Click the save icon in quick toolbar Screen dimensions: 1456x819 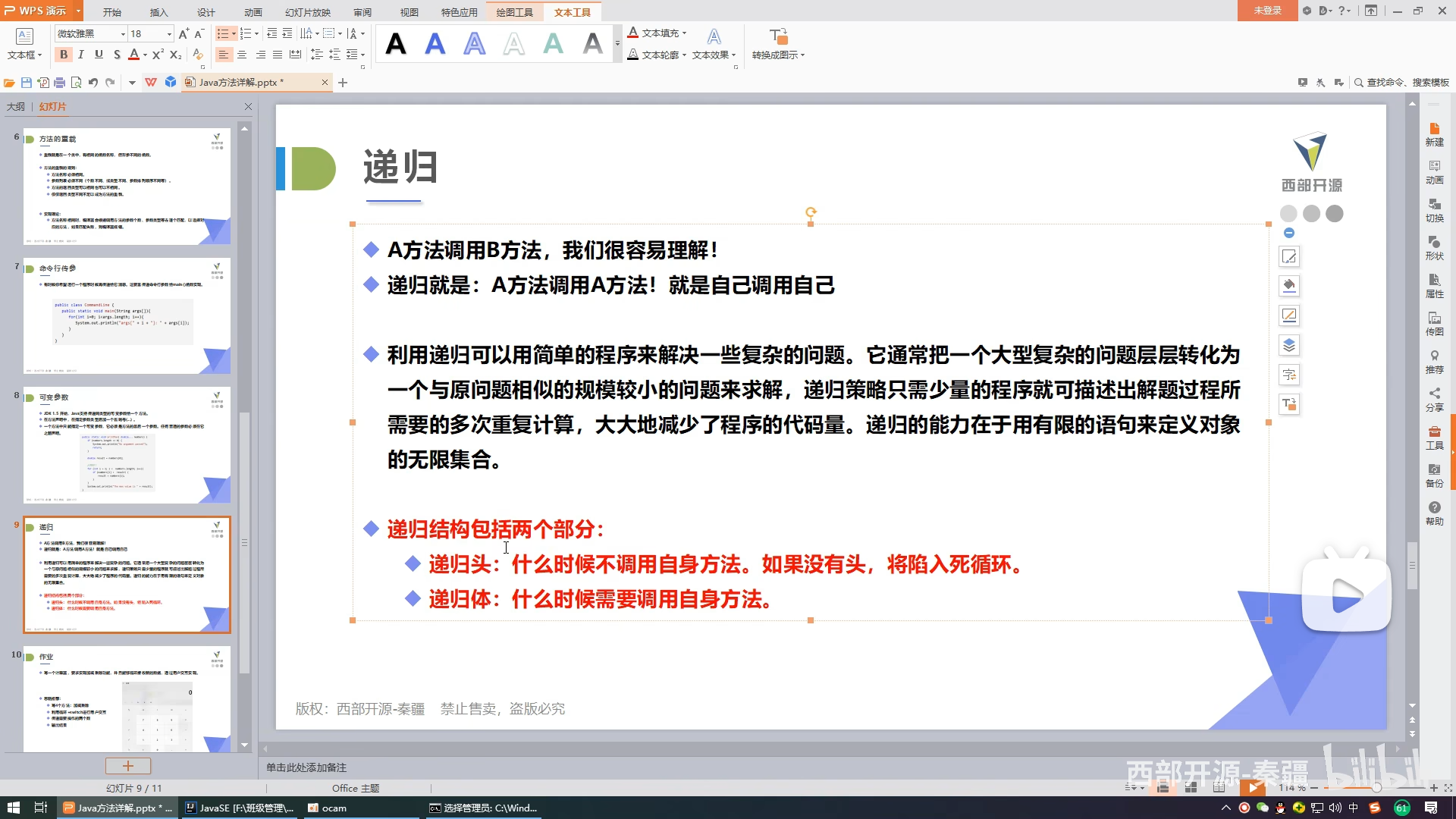(x=27, y=83)
